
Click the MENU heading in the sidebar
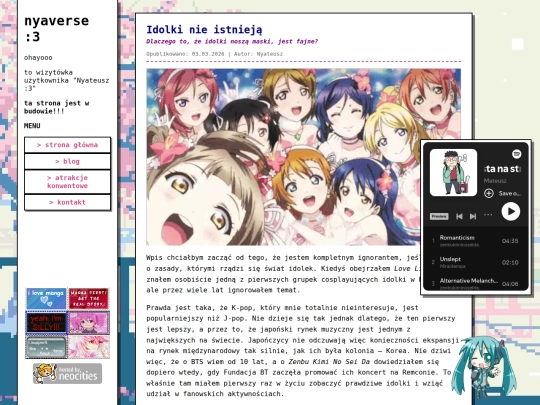32,126
